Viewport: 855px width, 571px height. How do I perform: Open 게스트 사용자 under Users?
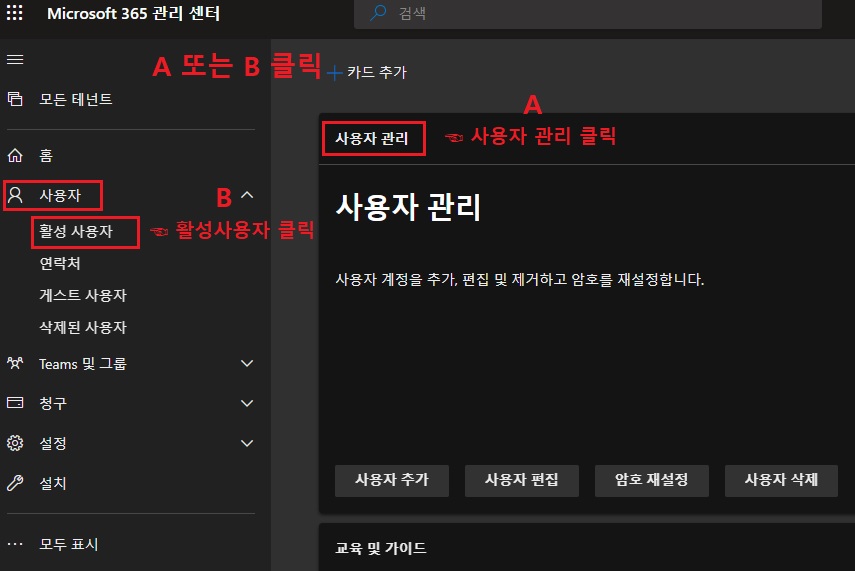[x=83, y=295]
